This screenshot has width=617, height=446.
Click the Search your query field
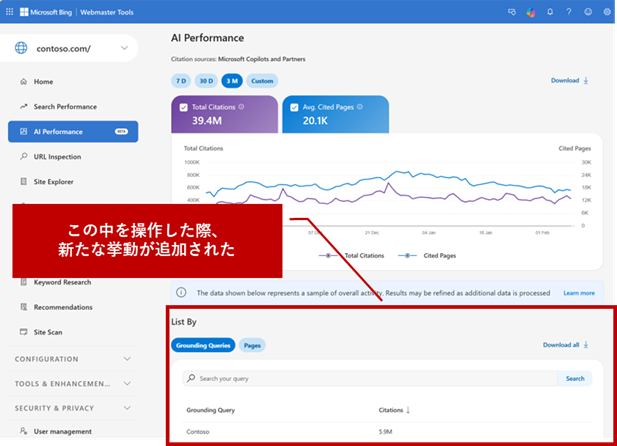point(370,378)
